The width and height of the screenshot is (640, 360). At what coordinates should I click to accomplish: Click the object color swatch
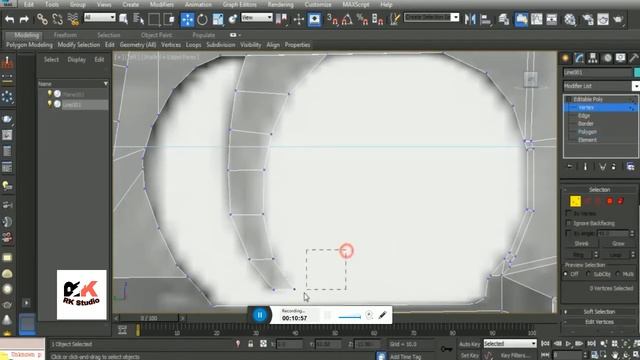tap(637, 72)
